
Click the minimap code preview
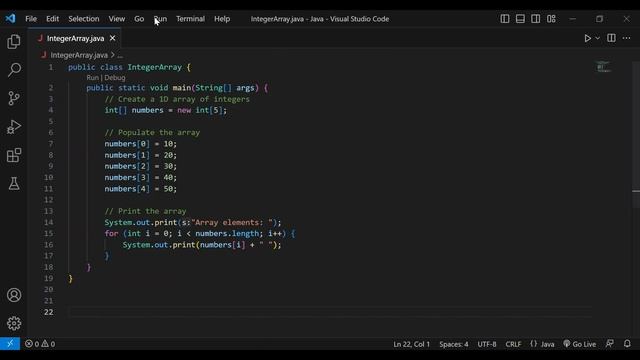click(603, 67)
